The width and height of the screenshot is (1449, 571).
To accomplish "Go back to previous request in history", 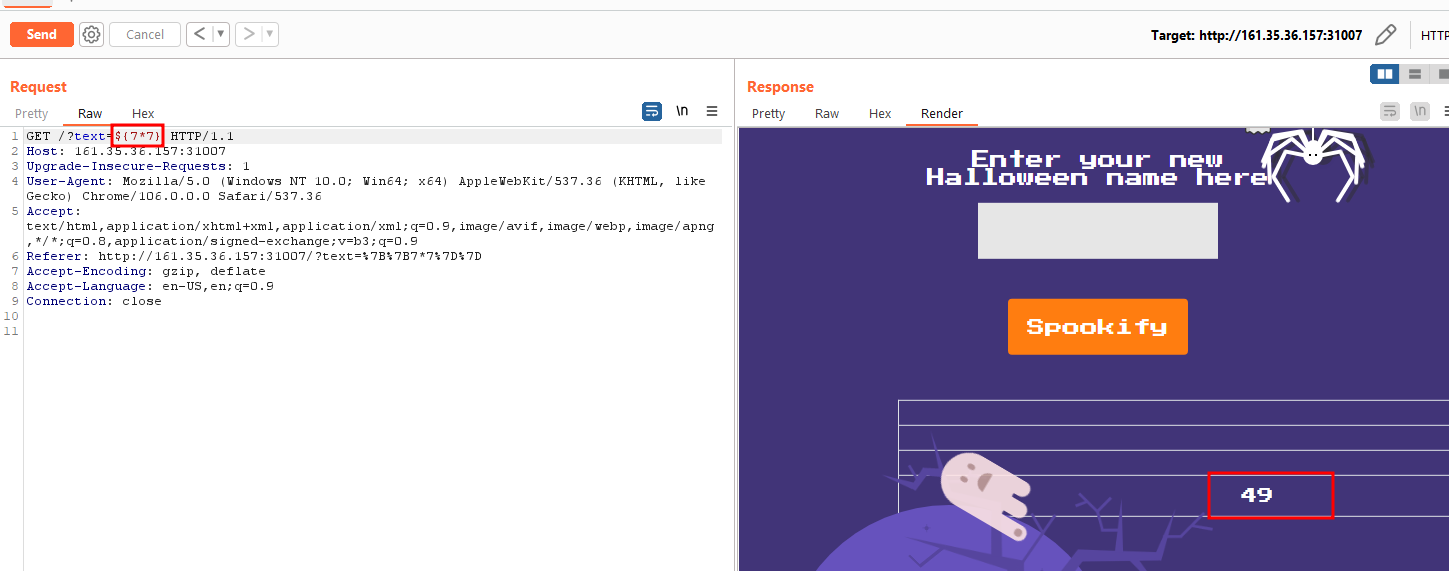I will (200, 34).
